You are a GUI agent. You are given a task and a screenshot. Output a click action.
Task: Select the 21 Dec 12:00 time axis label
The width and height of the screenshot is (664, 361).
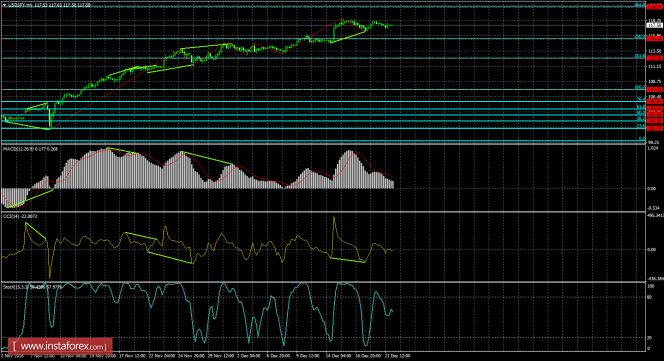pos(397,356)
